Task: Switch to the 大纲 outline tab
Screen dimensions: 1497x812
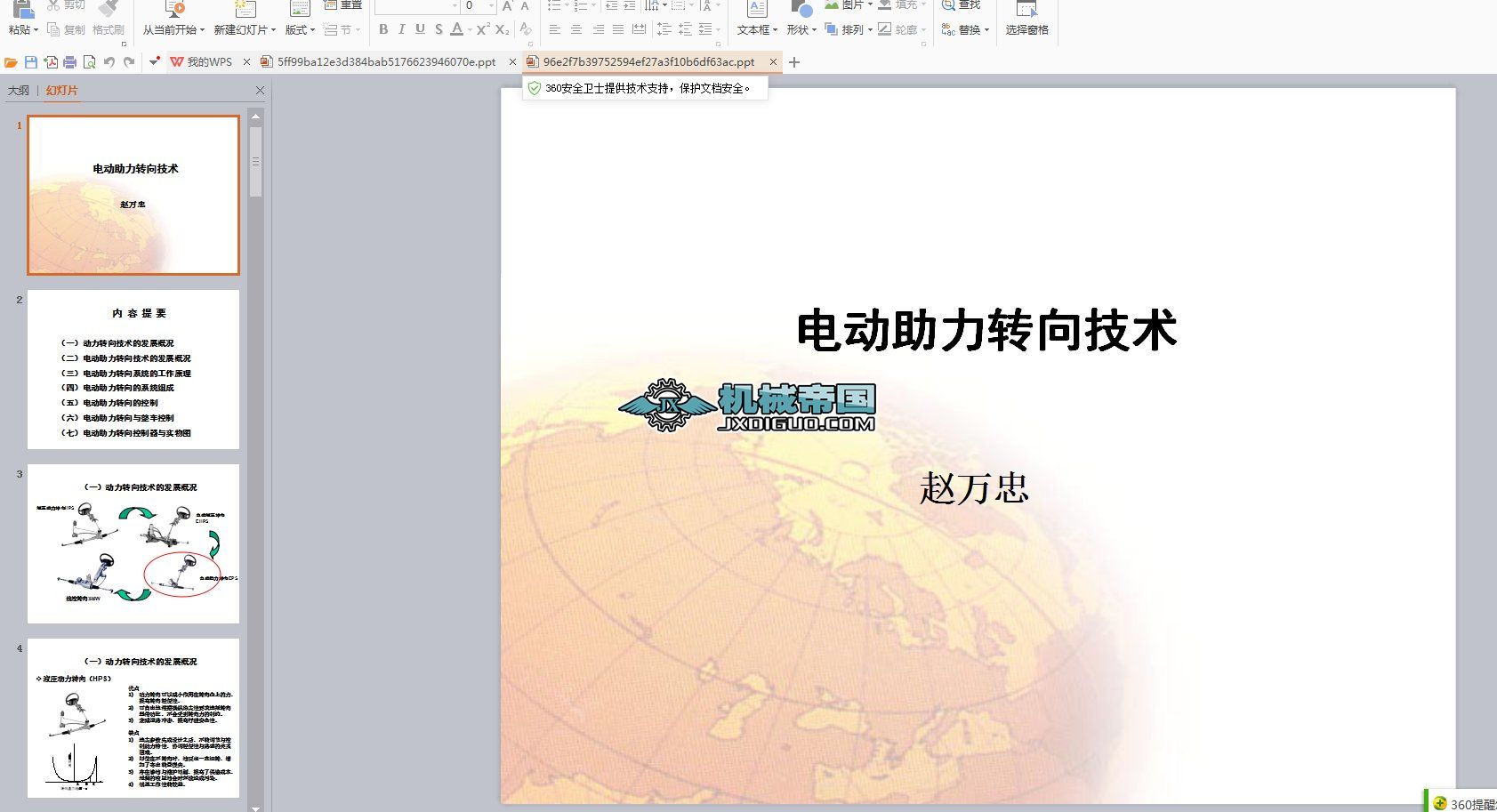Action: [19, 91]
